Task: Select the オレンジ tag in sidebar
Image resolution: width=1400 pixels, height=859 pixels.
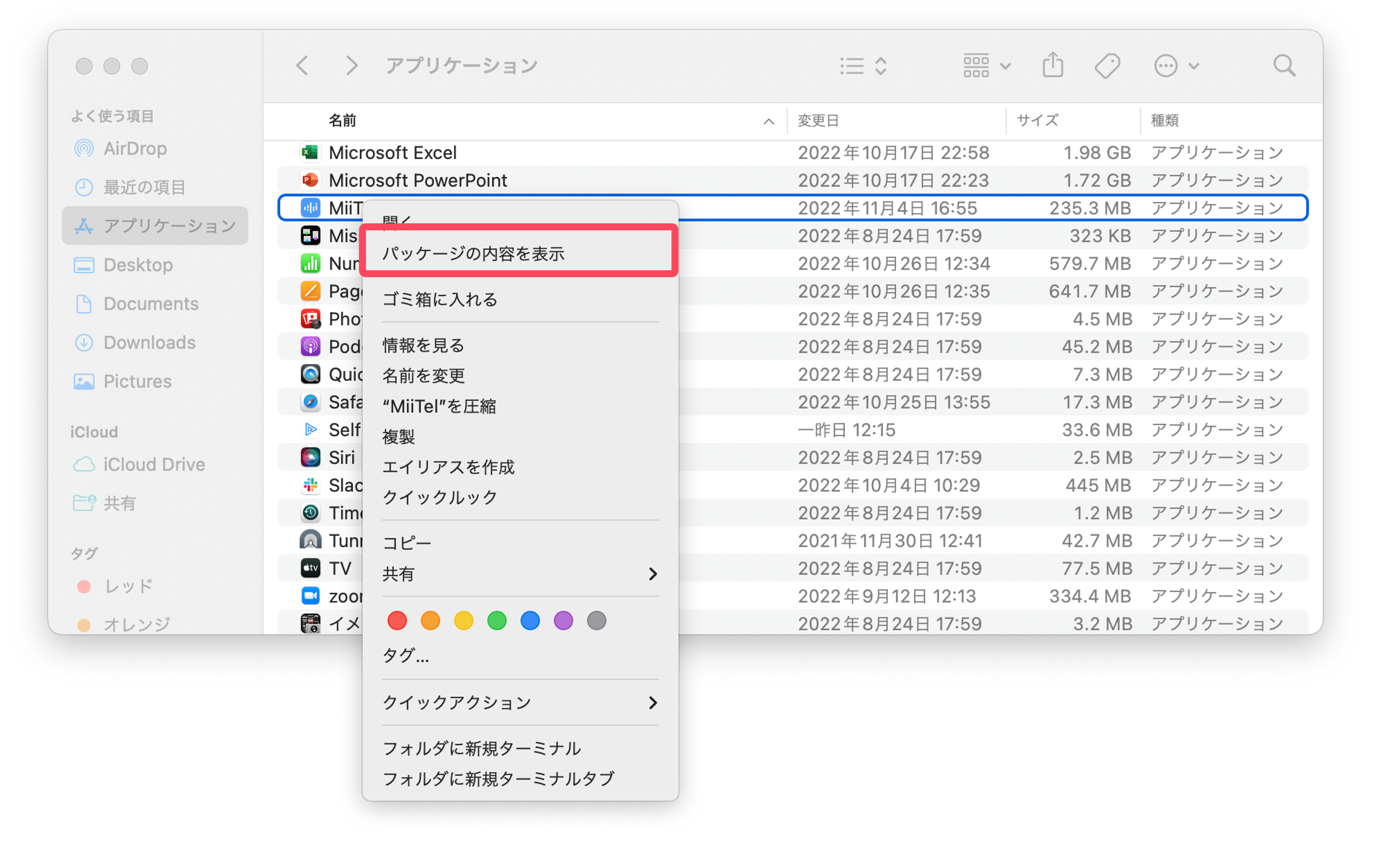Action: tap(155, 625)
